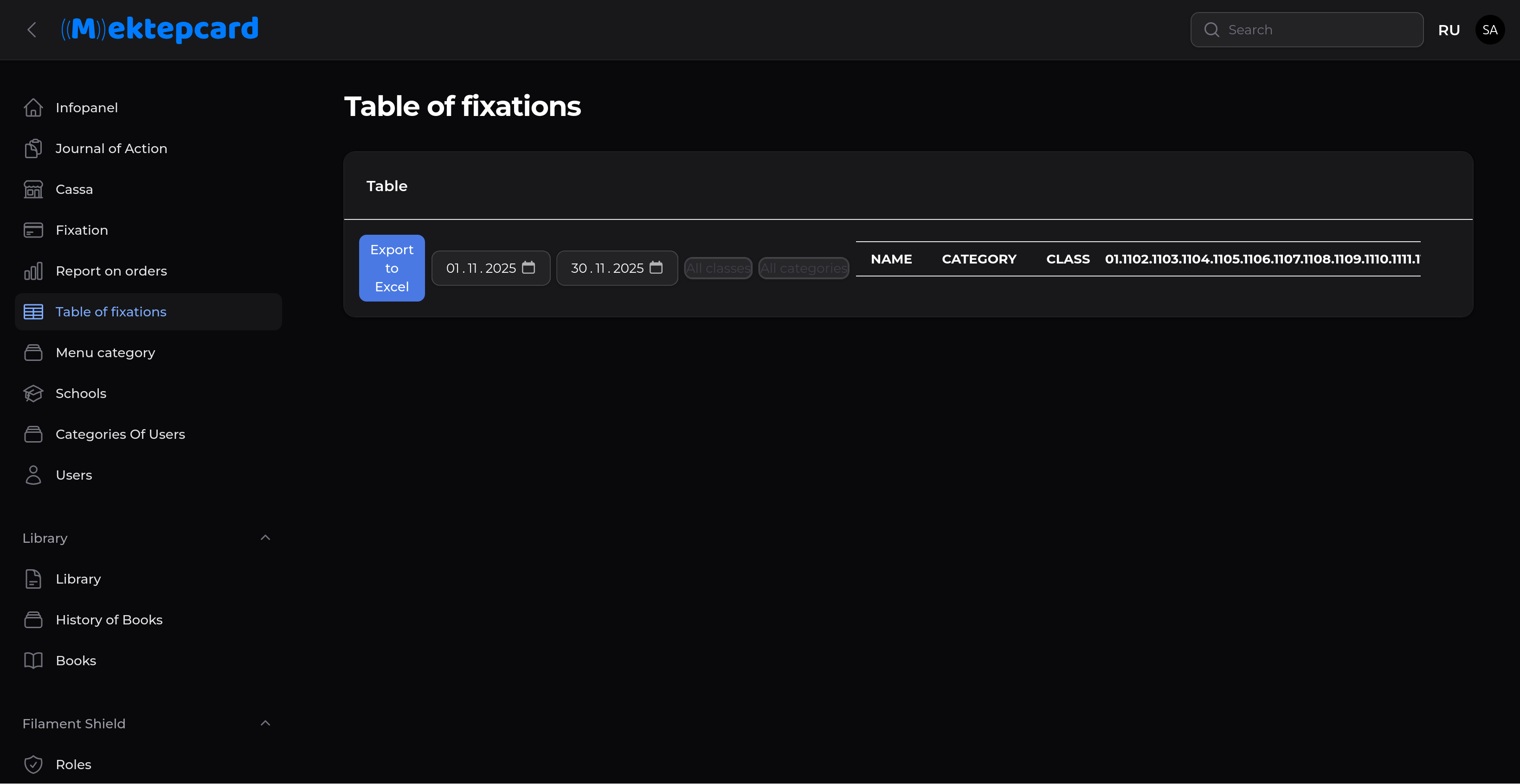Switch language with RU button
The image size is (1520, 784).
point(1449,30)
